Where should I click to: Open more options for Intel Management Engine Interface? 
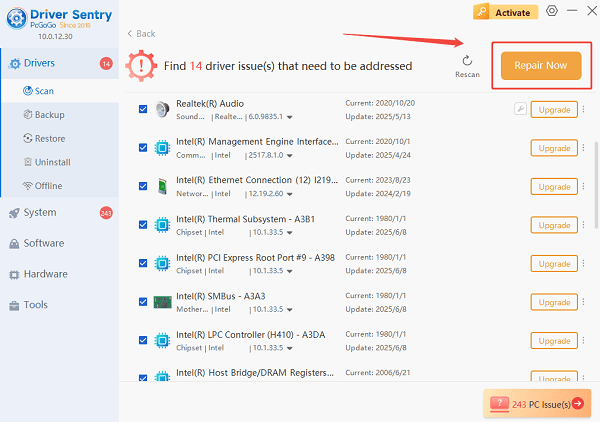pyautogui.click(x=583, y=148)
